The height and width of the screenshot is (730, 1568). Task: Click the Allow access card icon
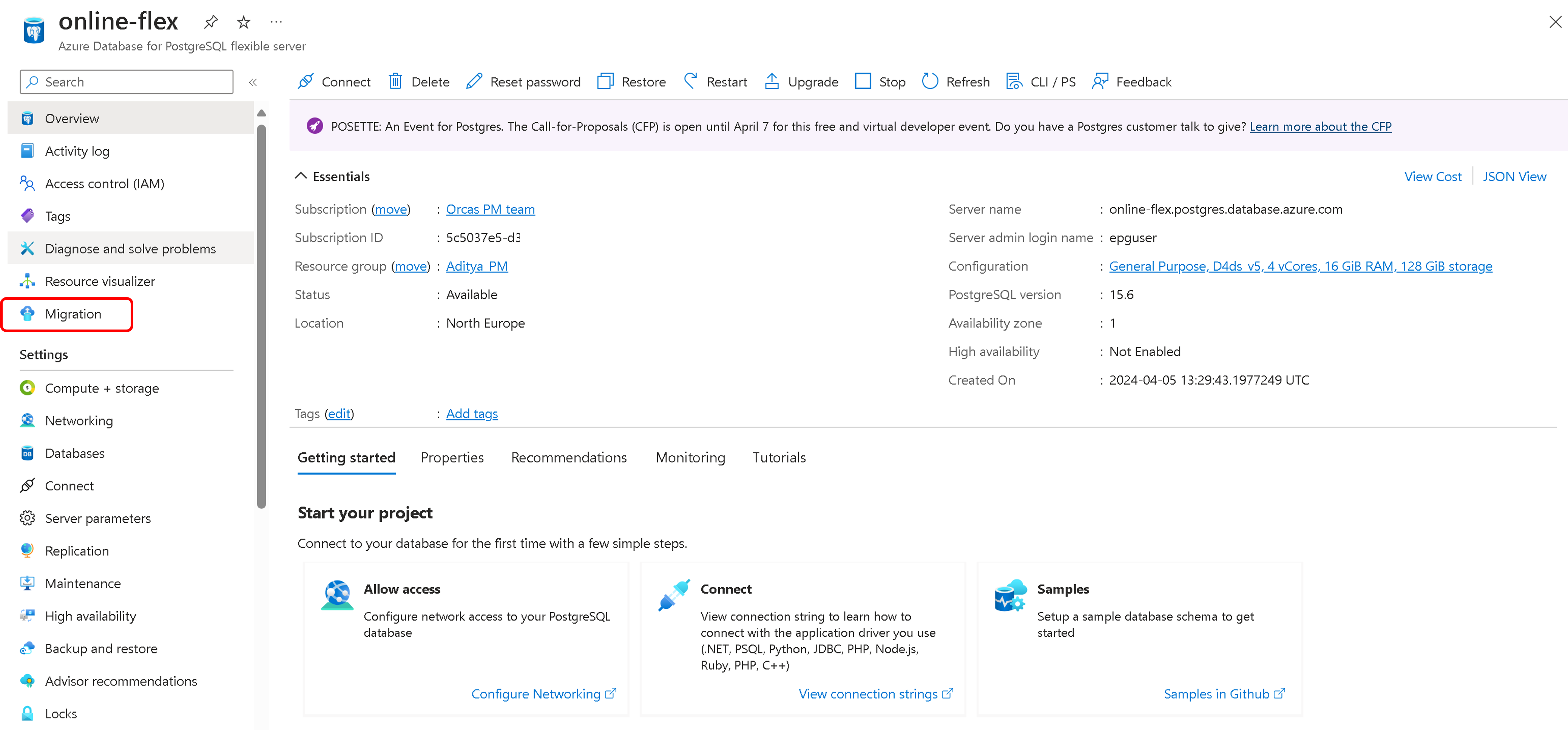click(337, 594)
